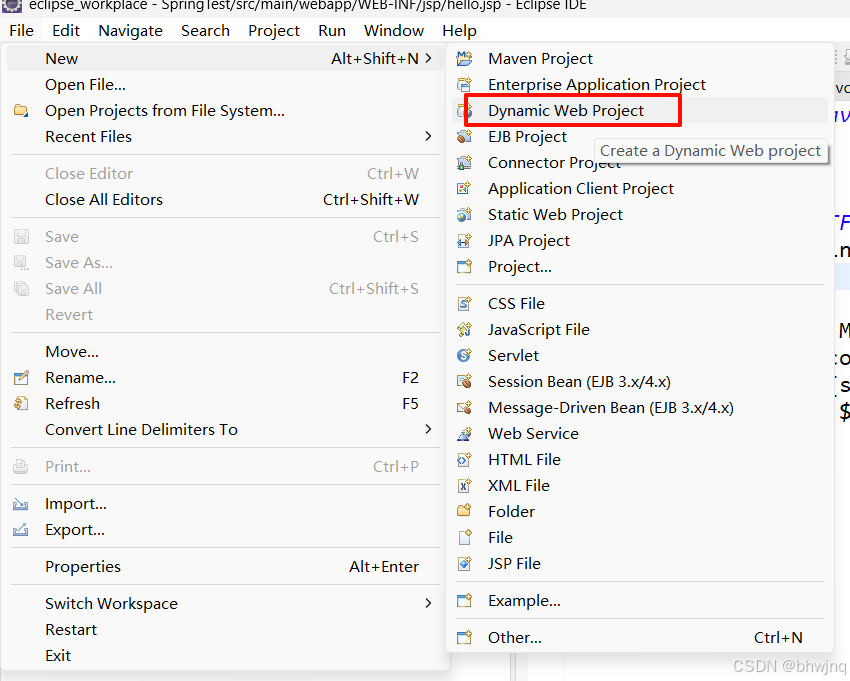This screenshot has width=850, height=681.
Task: Click the Project... wizard icon
Action: tap(464, 266)
